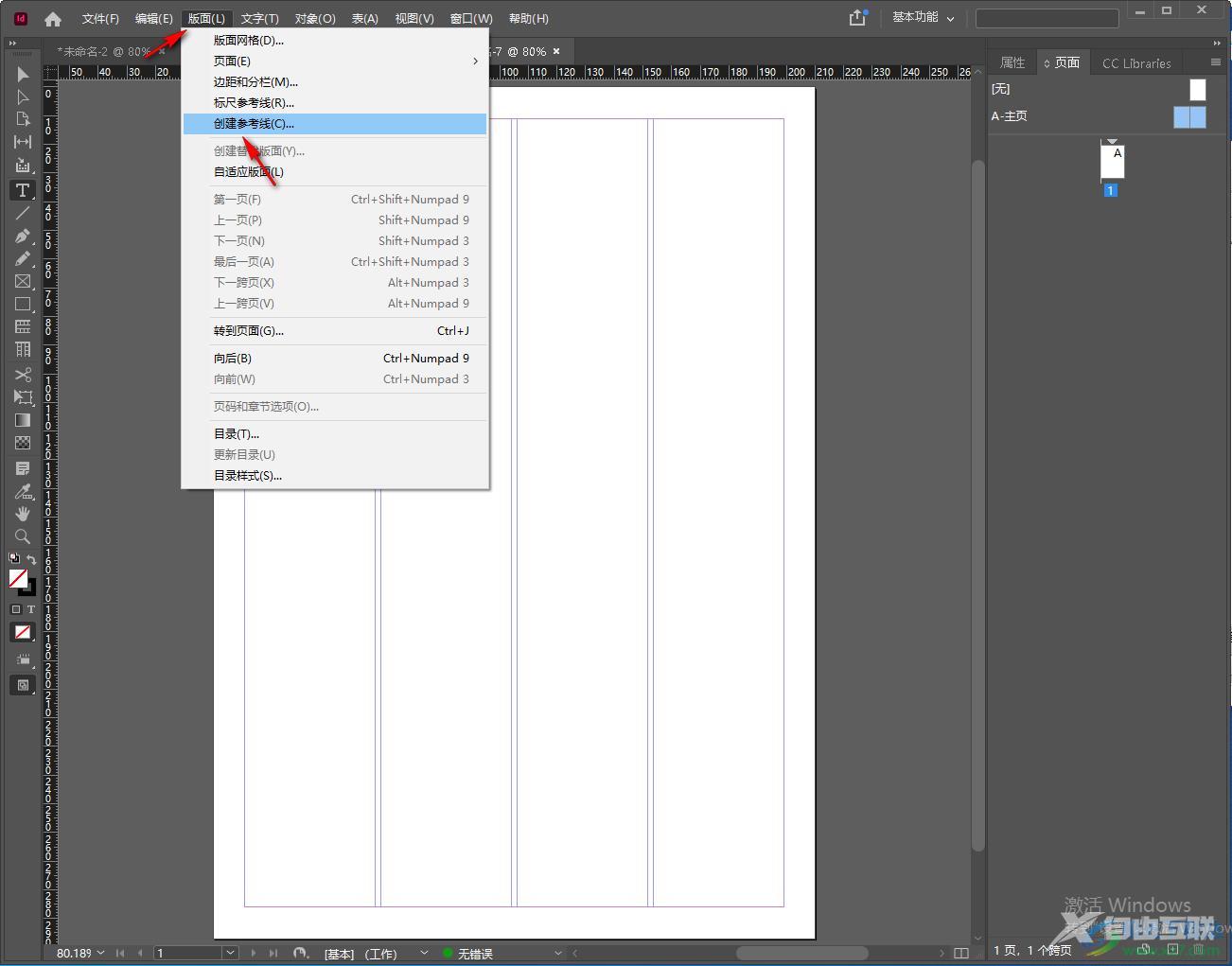Collapse the right panel dock
The height and width of the screenshot is (966, 1232).
pos(1217,44)
